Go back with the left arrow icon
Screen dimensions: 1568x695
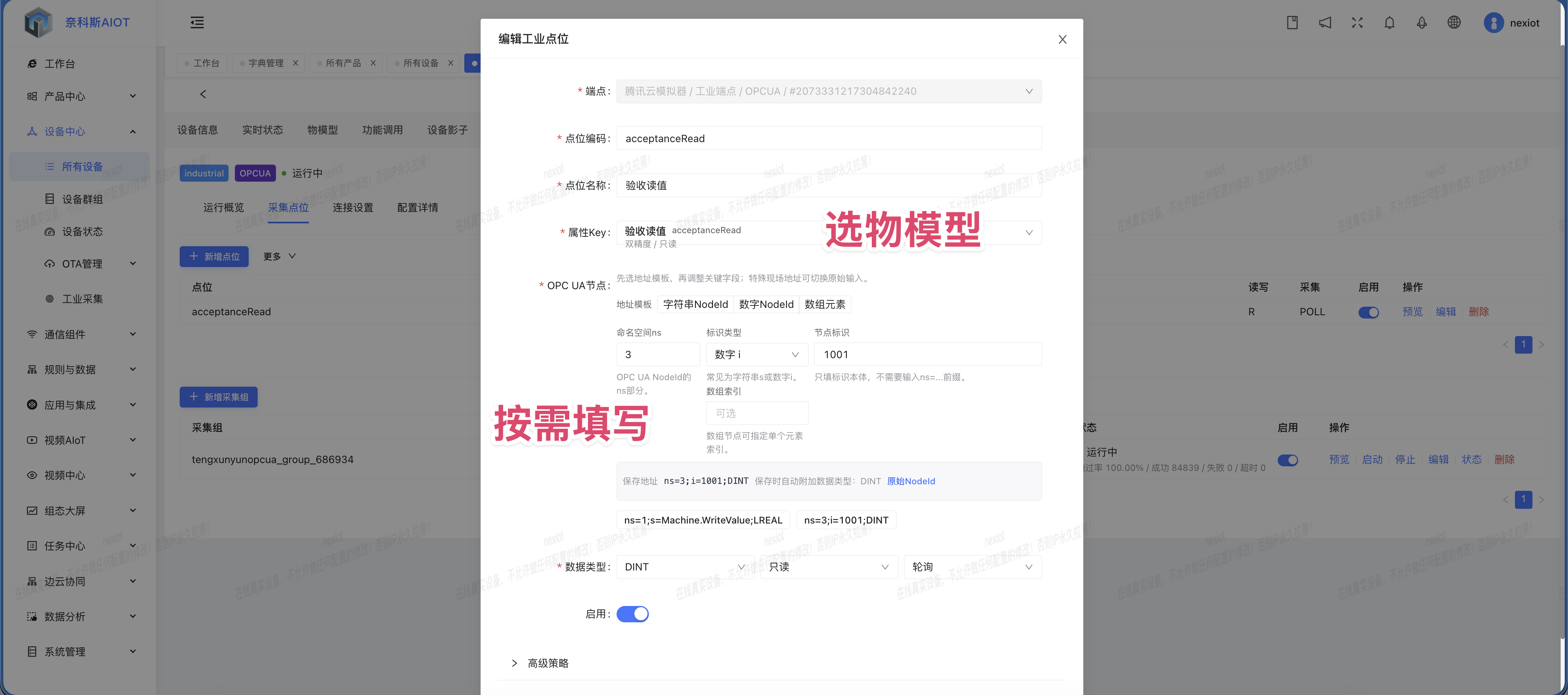coord(203,94)
